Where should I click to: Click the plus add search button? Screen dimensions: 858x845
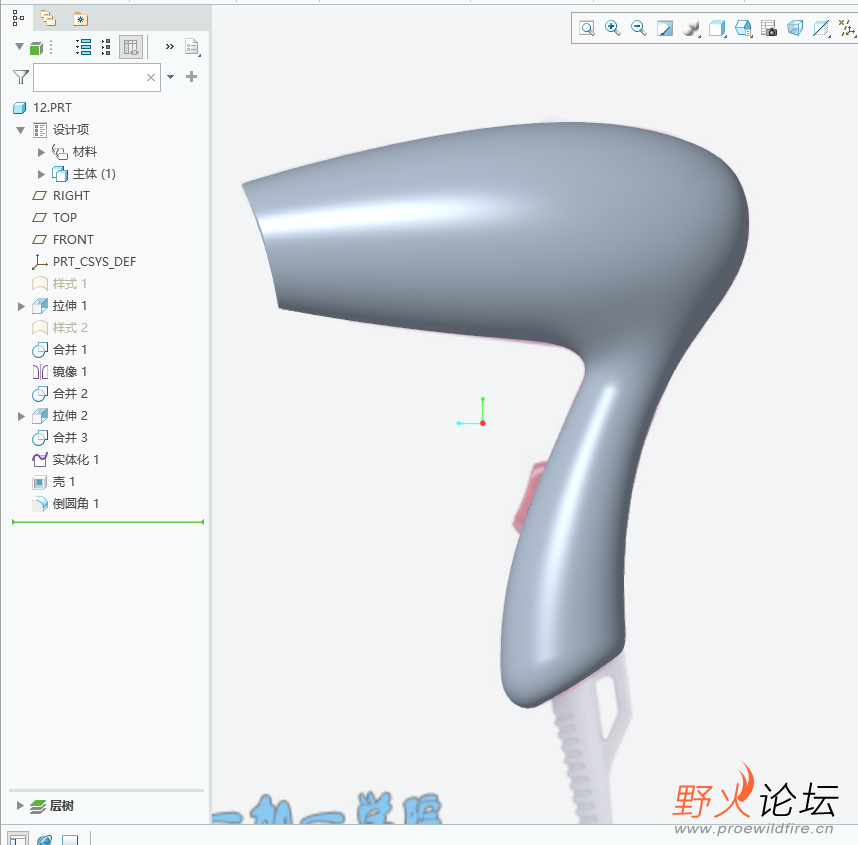click(x=192, y=77)
